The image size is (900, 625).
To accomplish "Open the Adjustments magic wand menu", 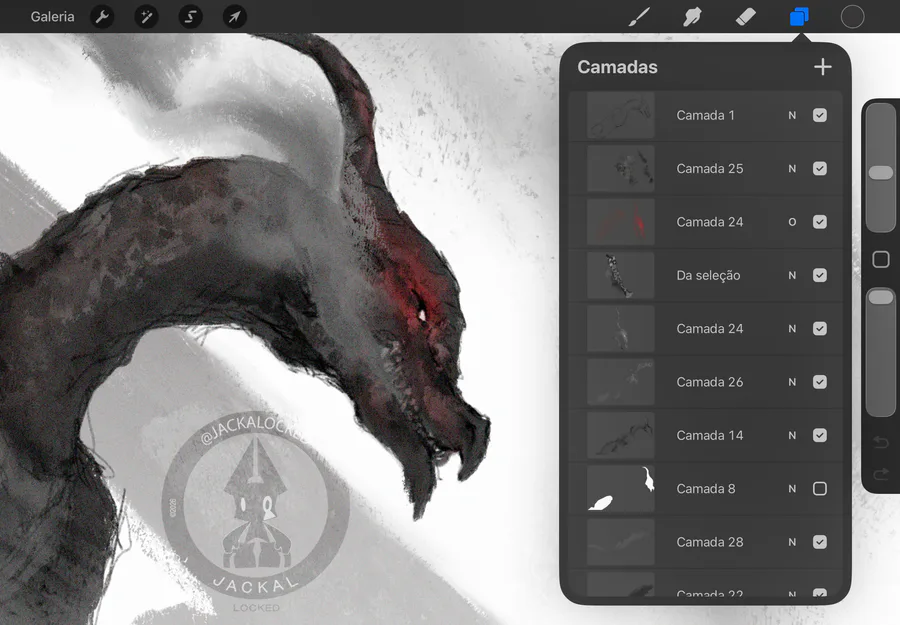I will tap(146, 17).
